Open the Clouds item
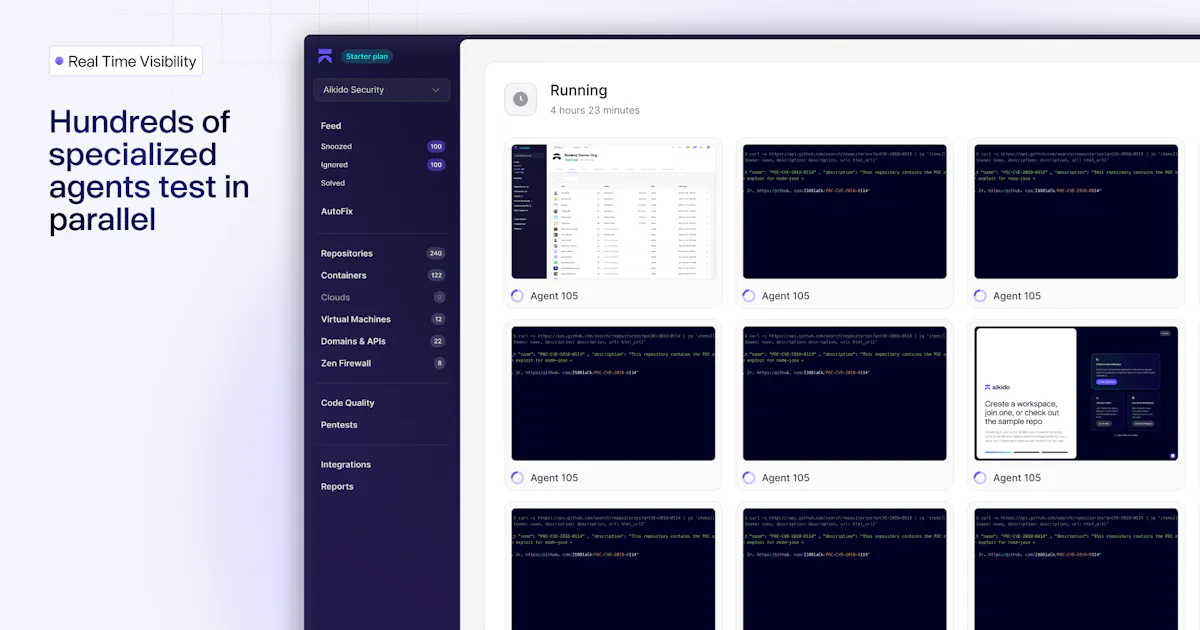The width and height of the screenshot is (1200, 630). 335,297
